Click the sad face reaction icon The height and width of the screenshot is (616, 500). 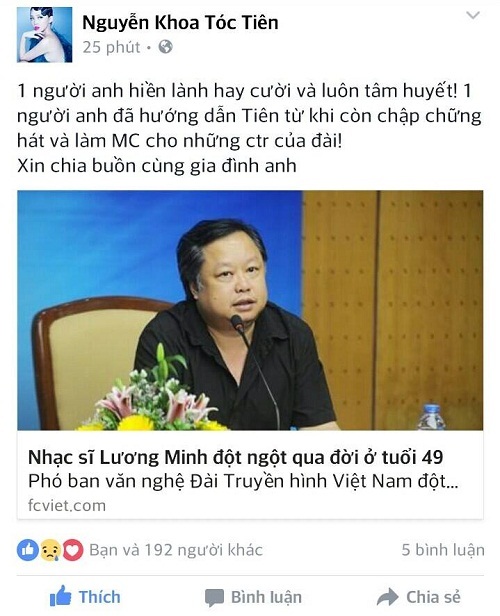pos(50,550)
